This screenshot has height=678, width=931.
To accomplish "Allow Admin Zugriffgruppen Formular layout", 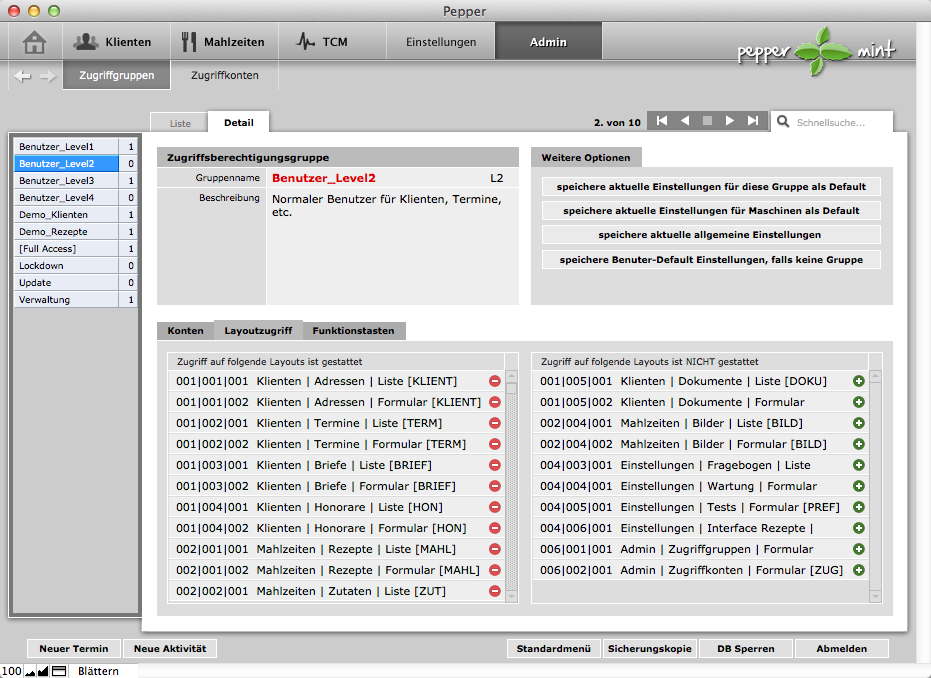I will pyautogui.click(x=858, y=549).
